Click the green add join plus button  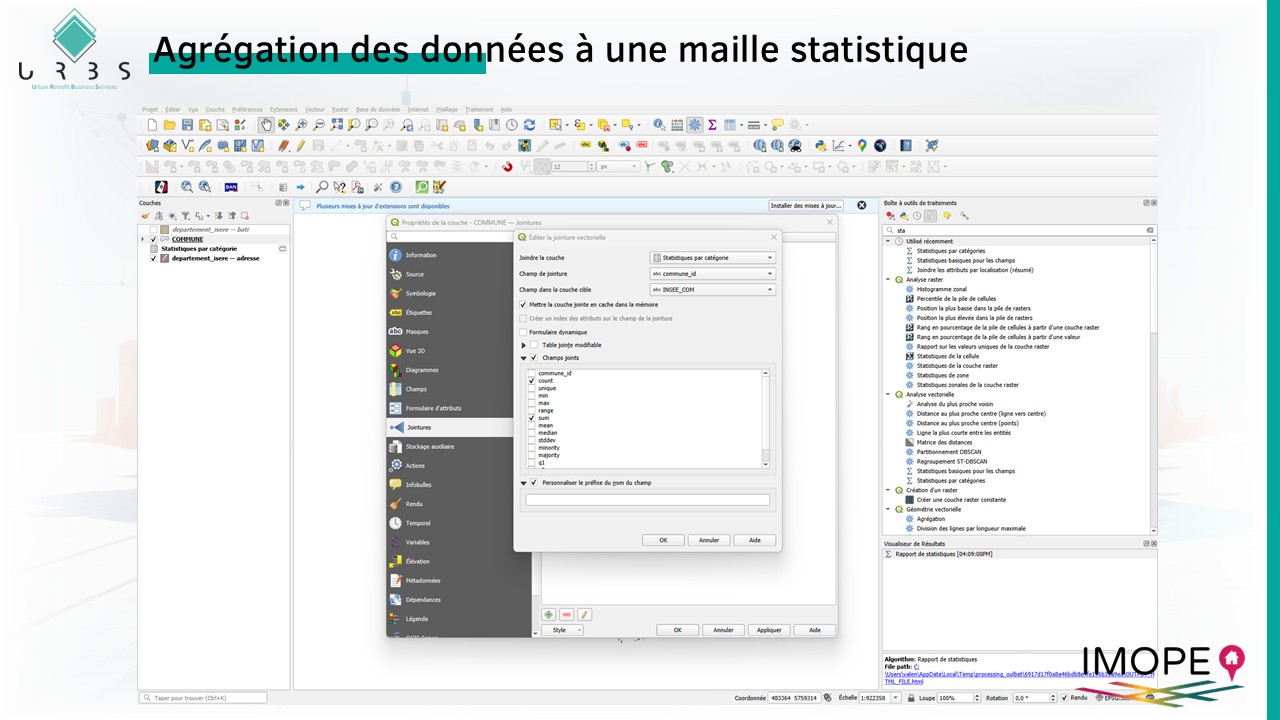(x=549, y=614)
